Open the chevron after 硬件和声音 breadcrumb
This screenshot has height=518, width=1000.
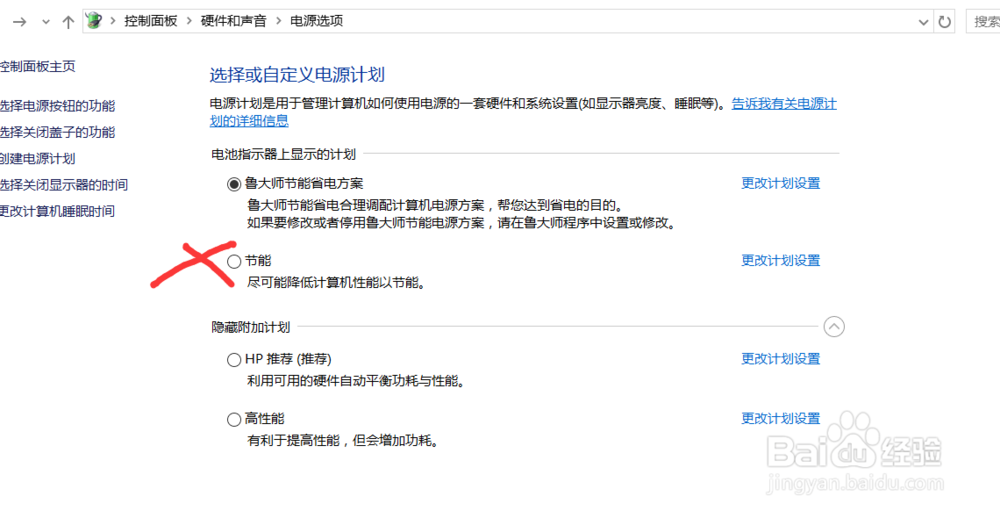(279, 21)
